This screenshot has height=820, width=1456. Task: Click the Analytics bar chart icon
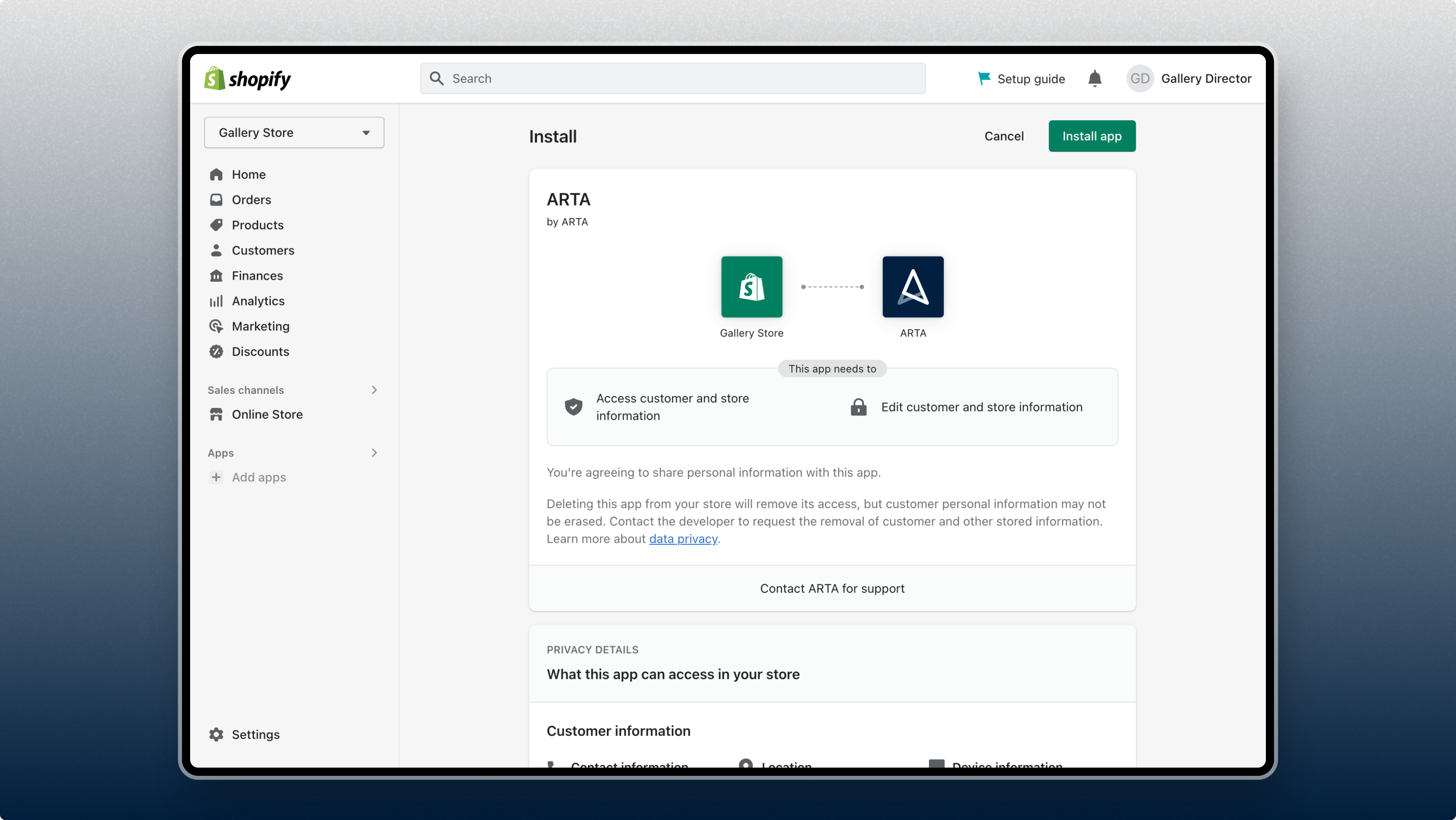(x=216, y=301)
